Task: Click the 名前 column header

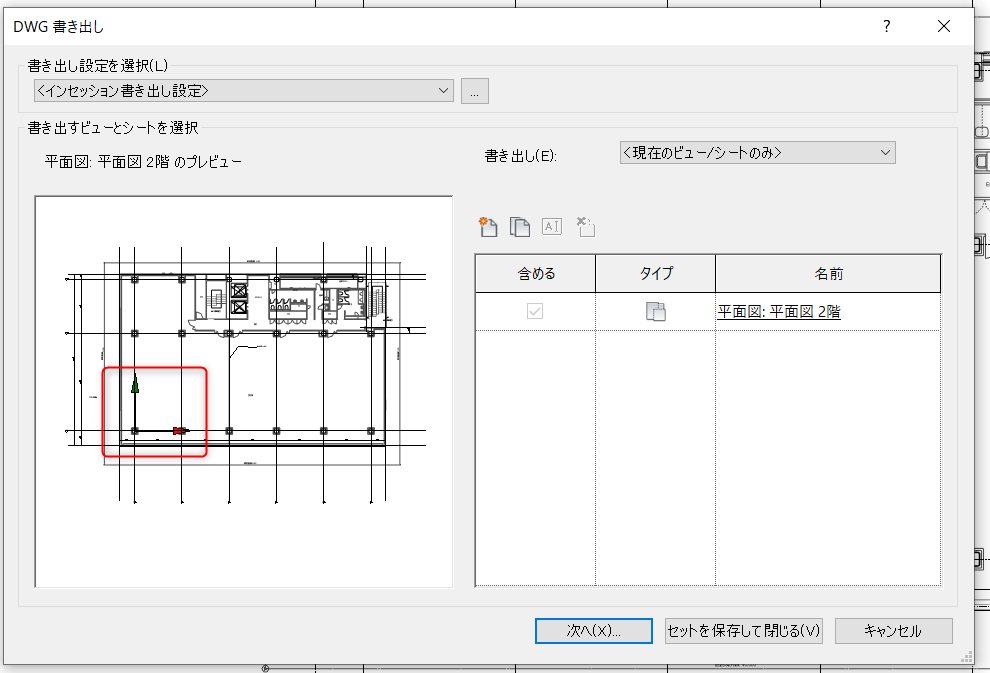Action: coord(828,273)
